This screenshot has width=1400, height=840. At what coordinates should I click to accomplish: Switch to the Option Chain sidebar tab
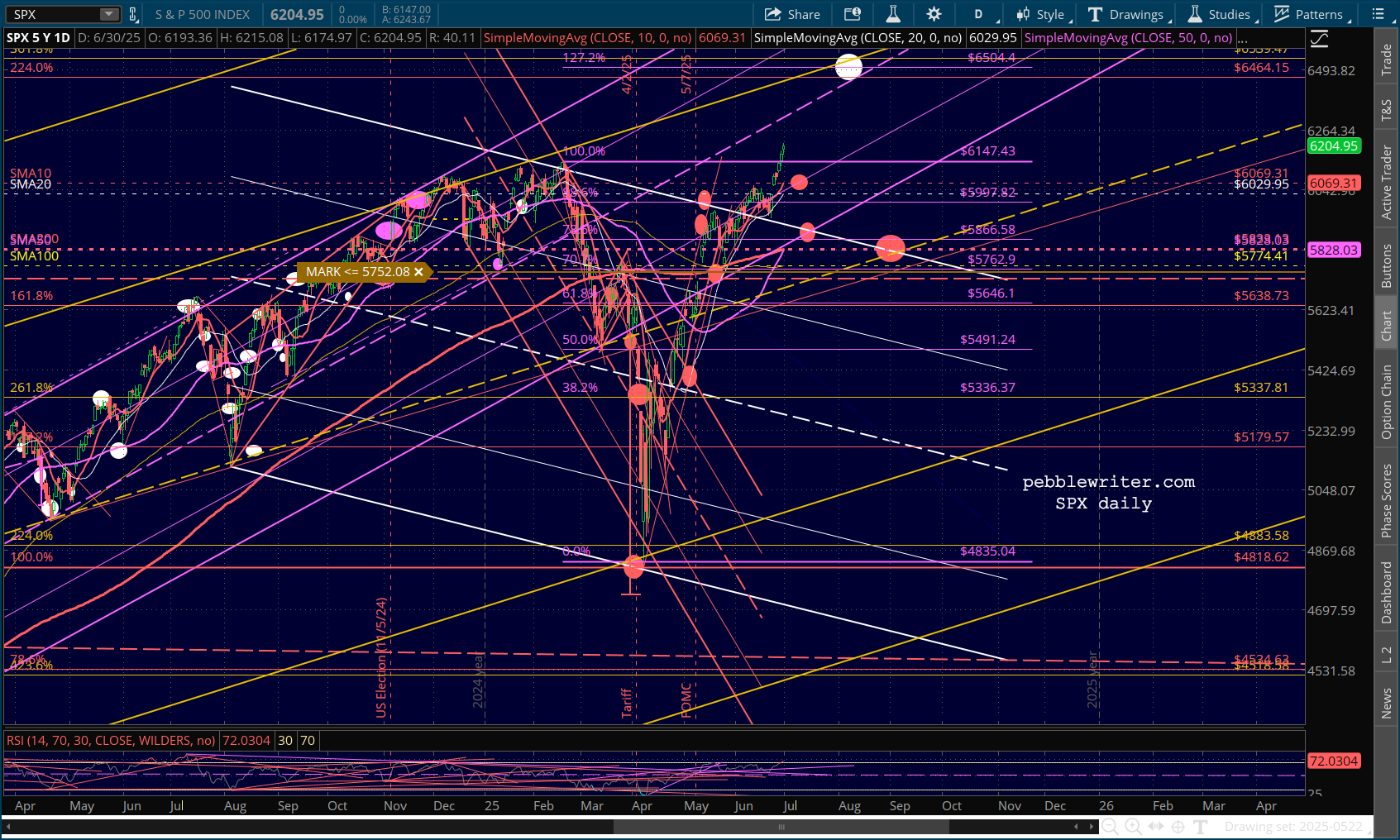click(1387, 403)
